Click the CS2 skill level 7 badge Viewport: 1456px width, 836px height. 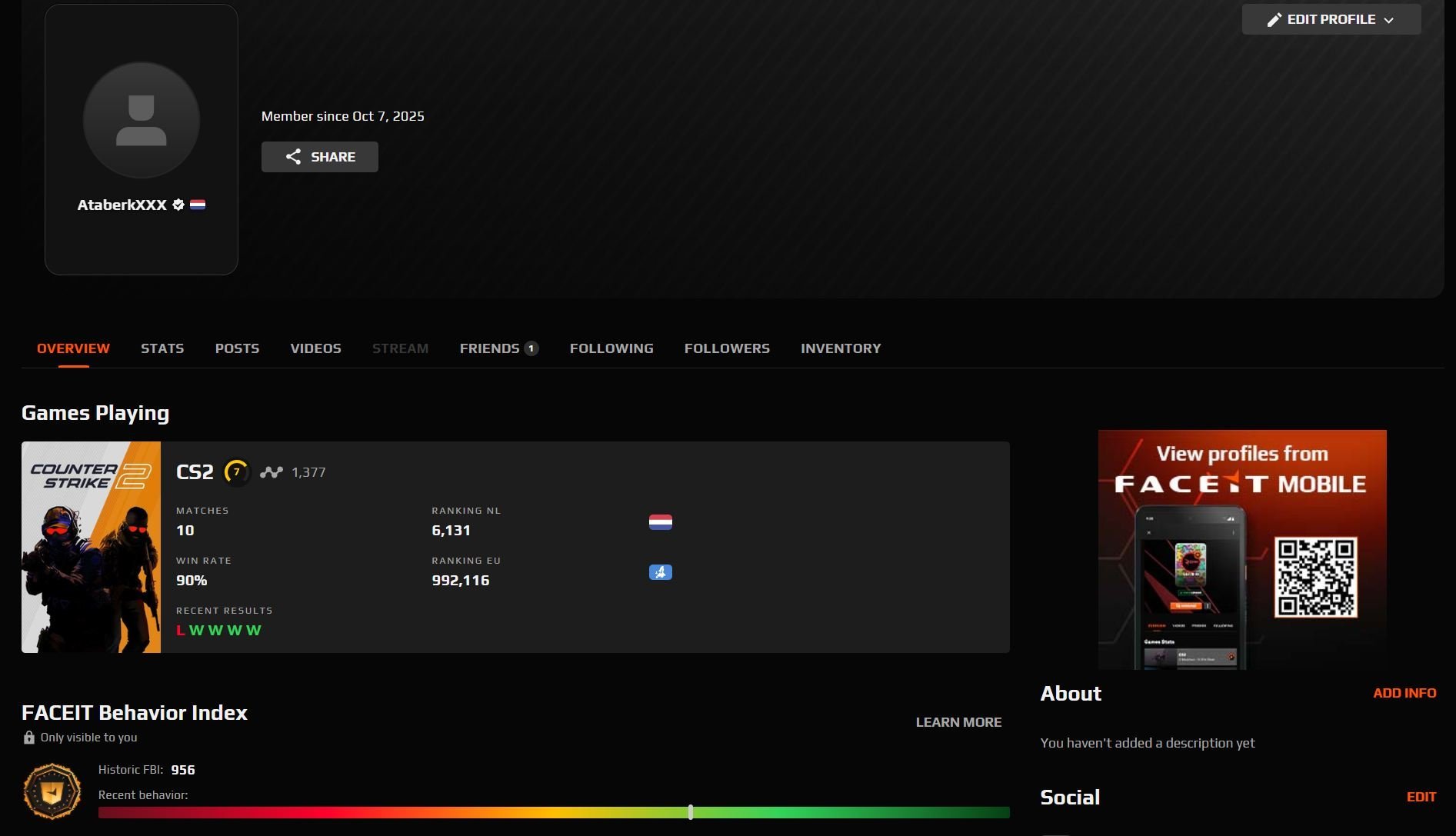pyautogui.click(x=237, y=472)
